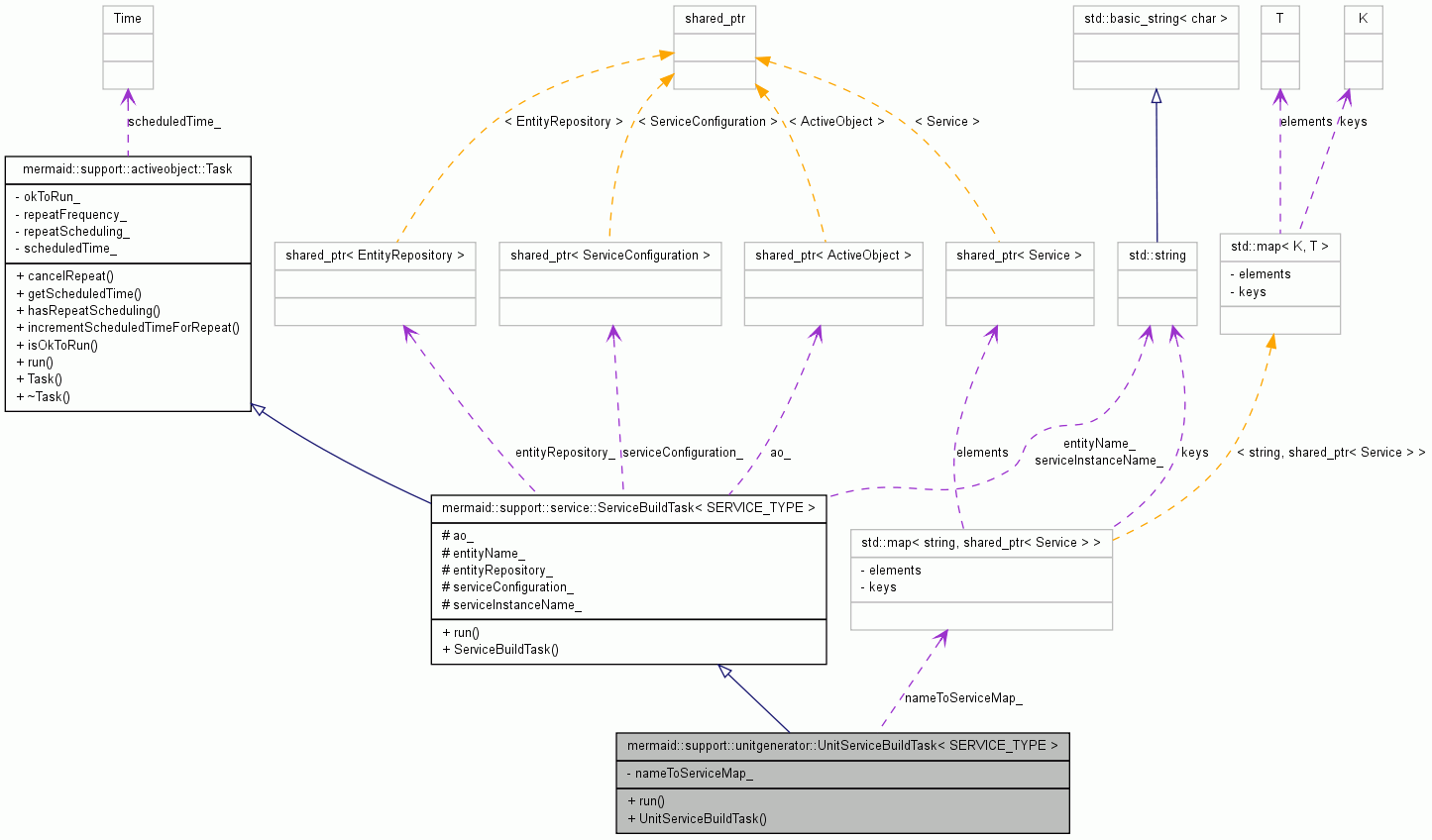Click the scheduledTime_ edge label
The height and width of the screenshot is (840, 1432).
(174, 121)
